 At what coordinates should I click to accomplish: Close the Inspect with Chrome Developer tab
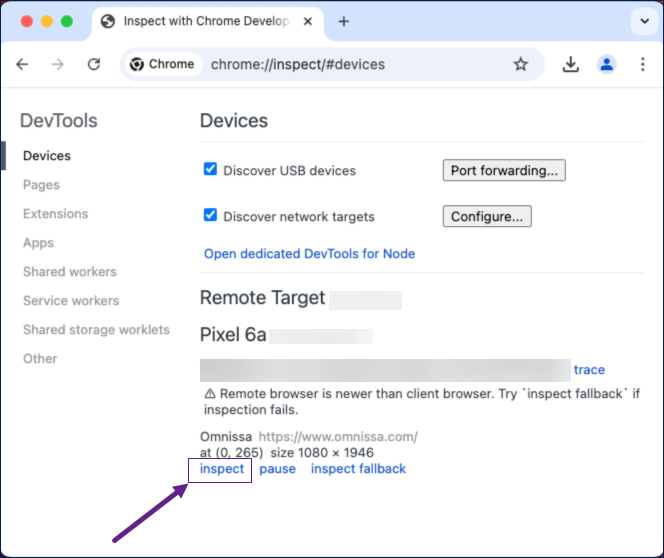tap(308, 21)
